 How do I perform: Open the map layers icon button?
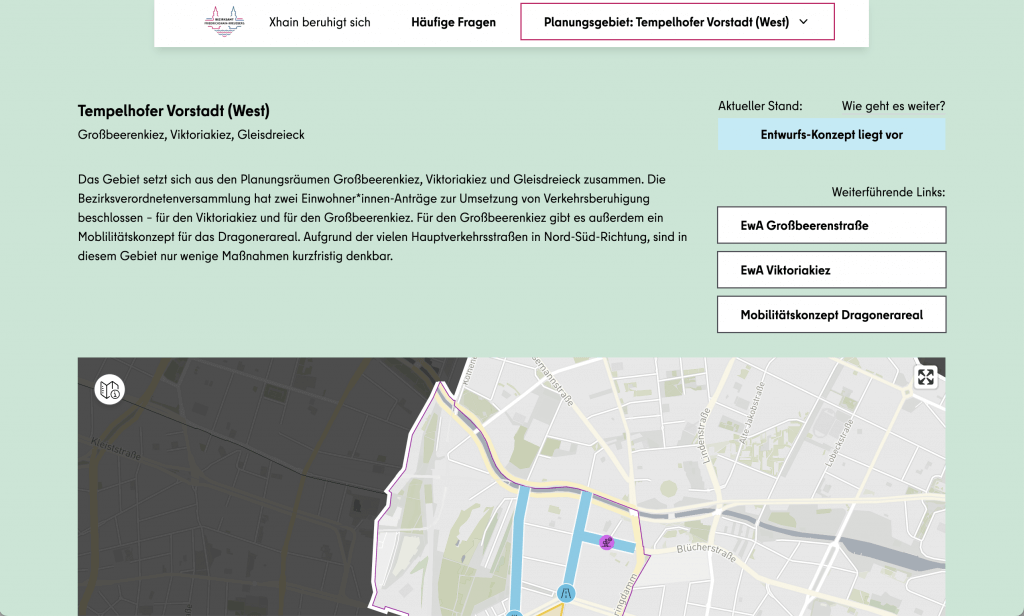pyautogui.click(x=110, y=389)
